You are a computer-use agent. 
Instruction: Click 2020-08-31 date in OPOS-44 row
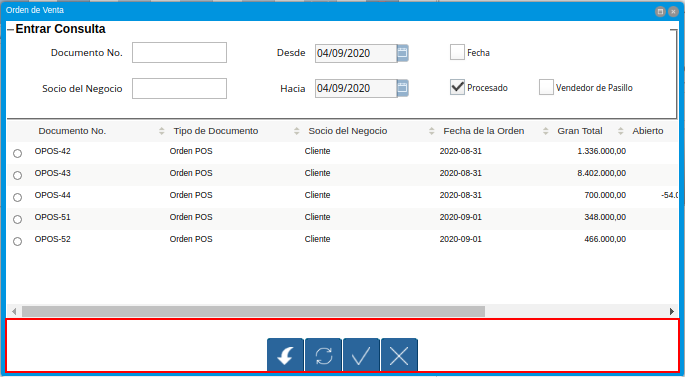460,195
